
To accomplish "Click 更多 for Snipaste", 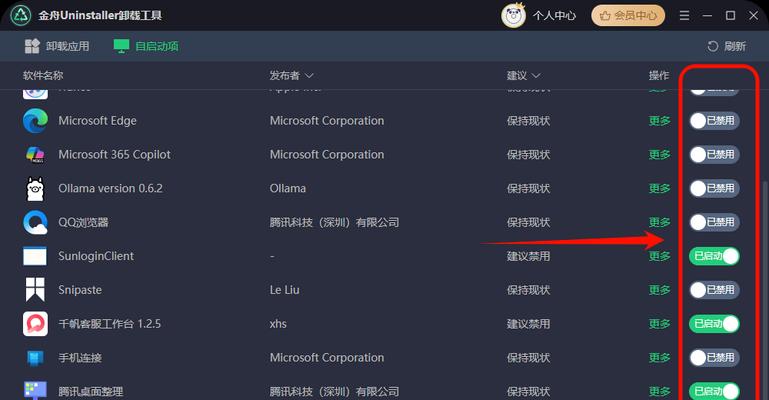I will [660, 290].
